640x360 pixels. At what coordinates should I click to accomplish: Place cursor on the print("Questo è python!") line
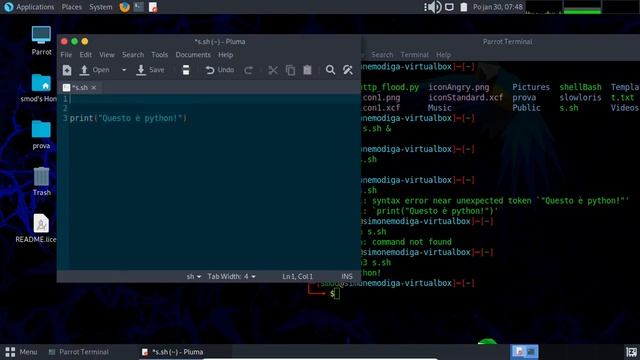tap(128, 118)
